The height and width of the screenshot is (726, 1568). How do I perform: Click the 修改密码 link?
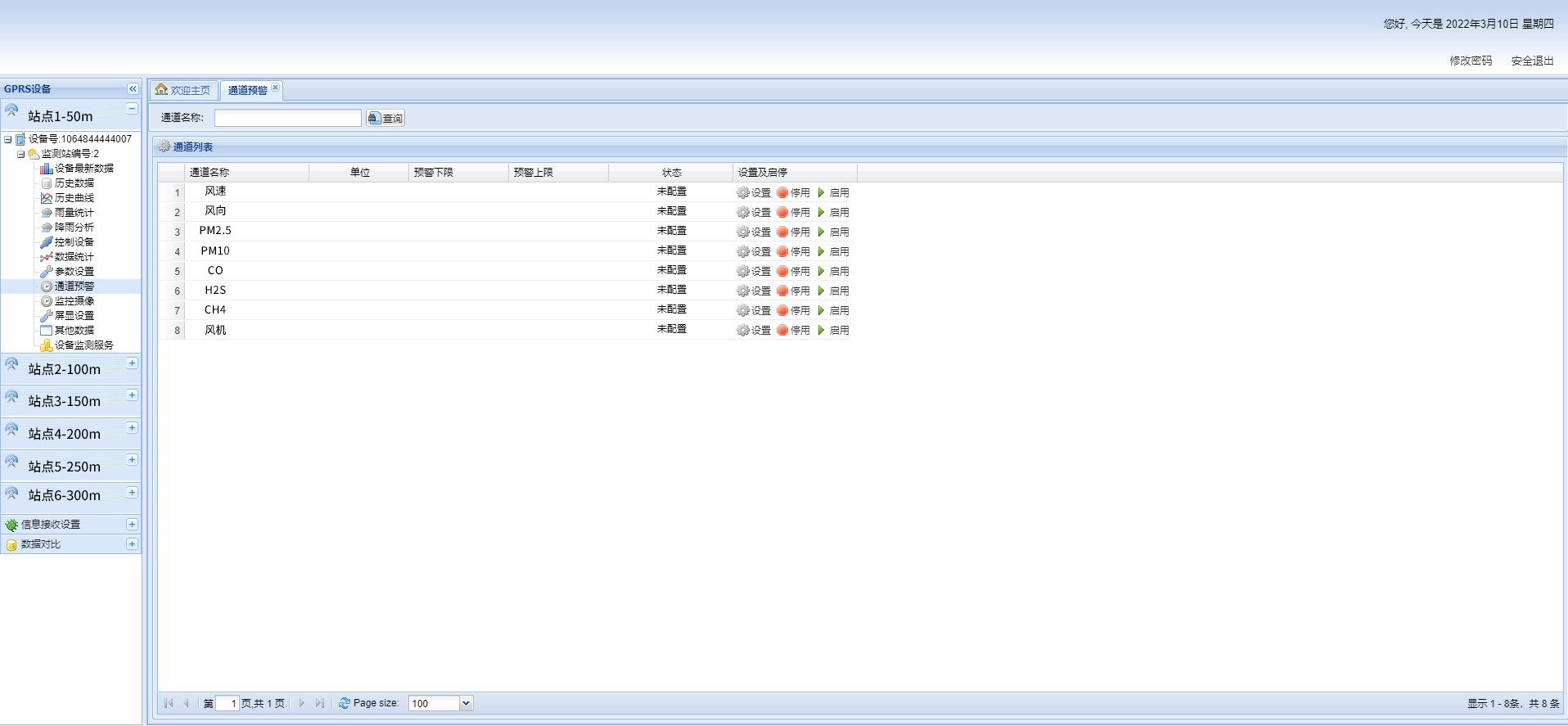click(1471, 61)
